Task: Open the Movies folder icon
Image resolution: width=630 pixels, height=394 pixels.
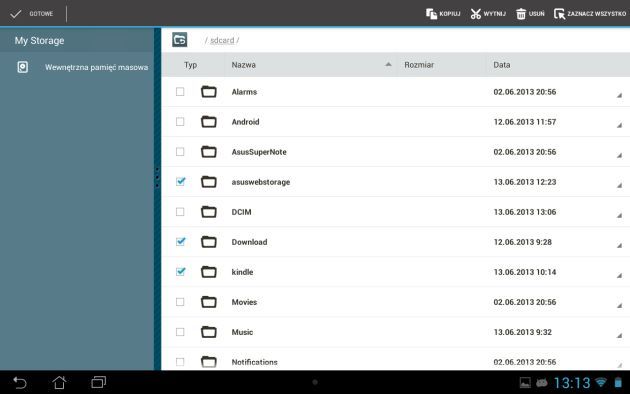Action: 209,302
